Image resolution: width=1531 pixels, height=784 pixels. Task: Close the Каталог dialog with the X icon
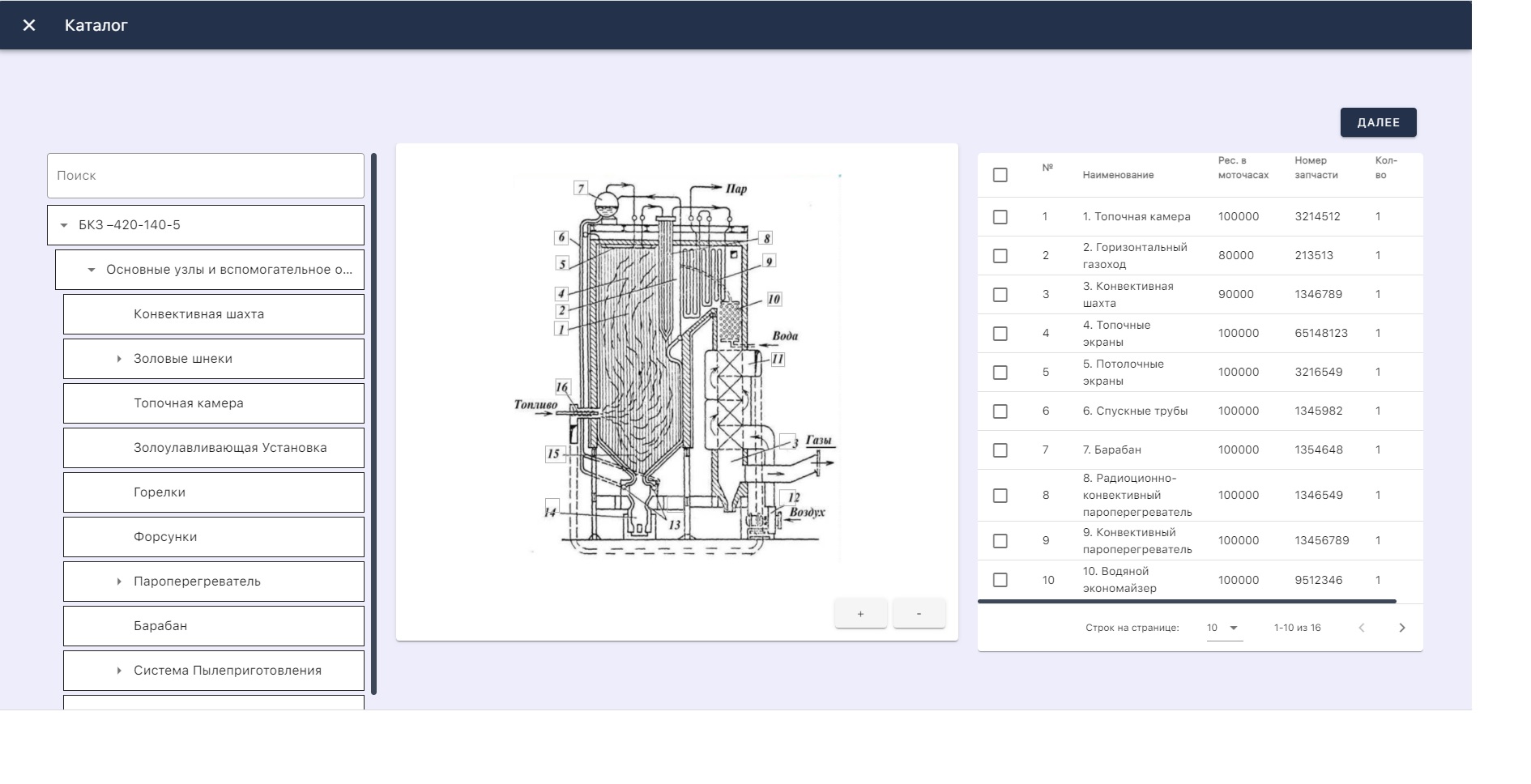point(29,25)
